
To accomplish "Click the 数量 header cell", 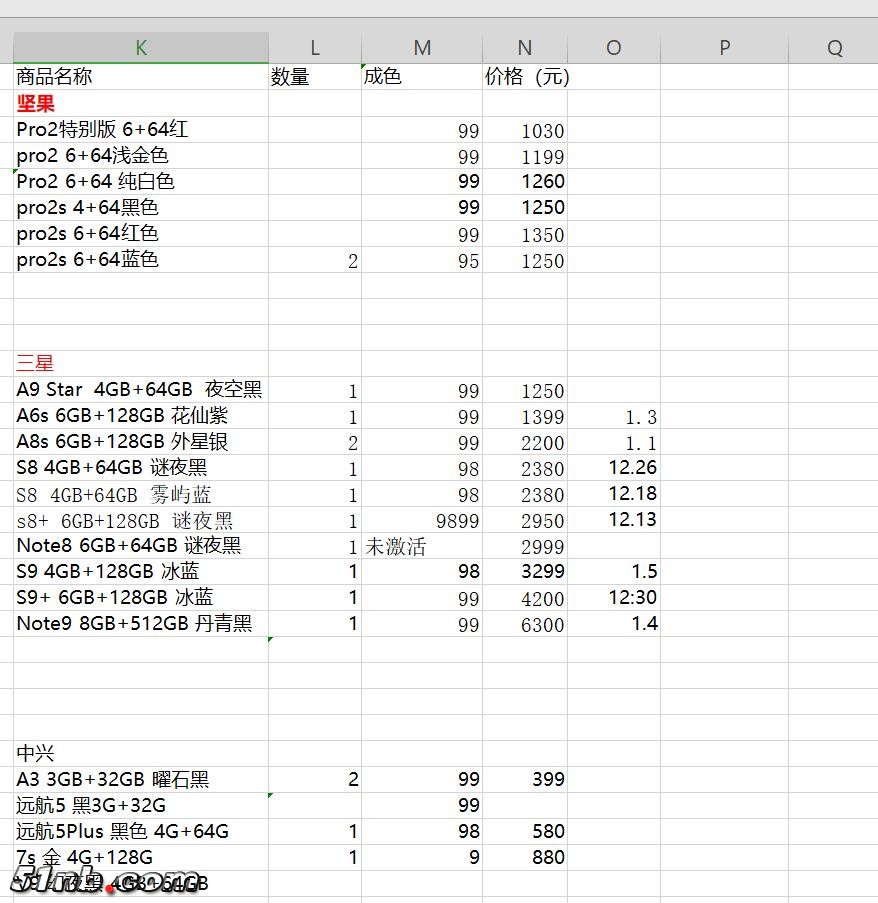I will click(x=315, y=77).
